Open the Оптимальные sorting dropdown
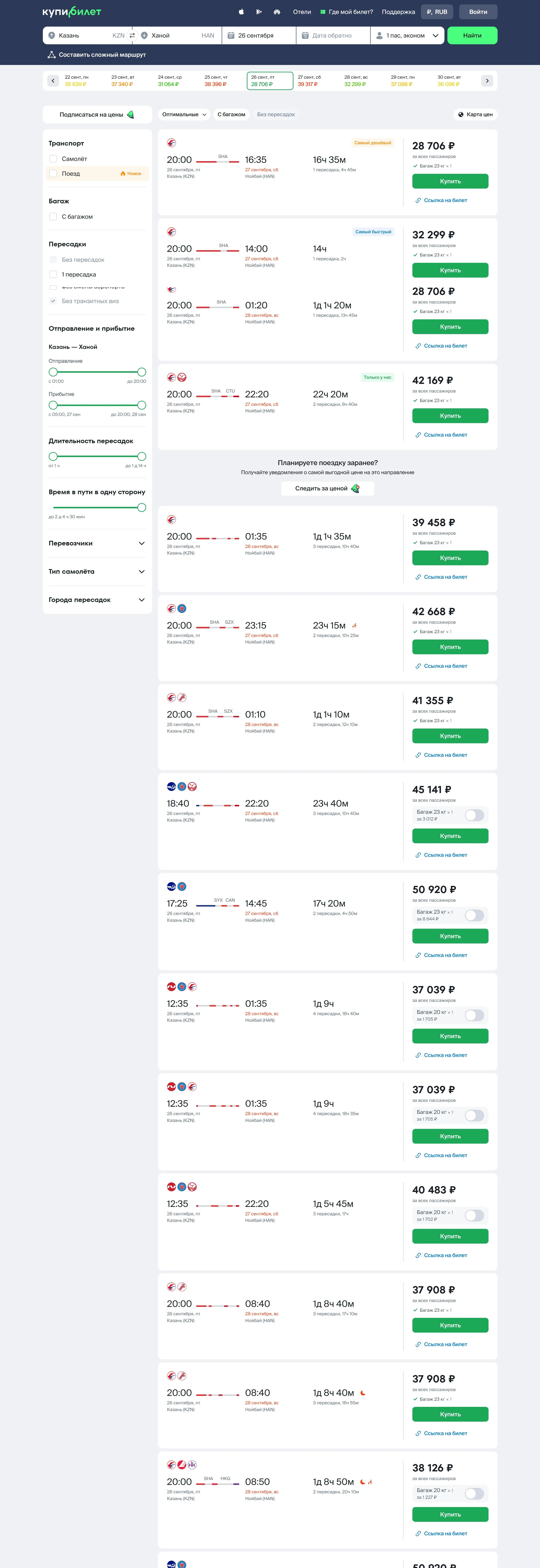The height and width of the screenshot is (1568, 540). (184, 115)
